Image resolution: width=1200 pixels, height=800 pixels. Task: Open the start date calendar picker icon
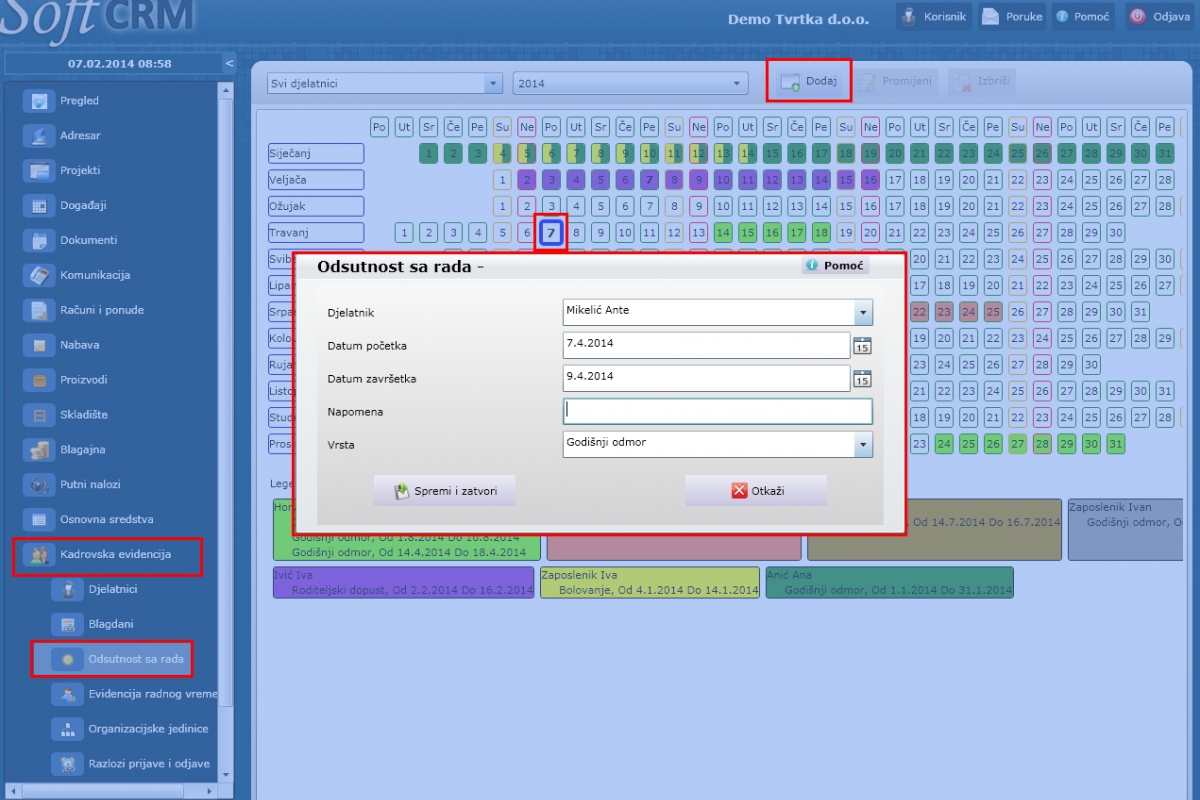862,346
